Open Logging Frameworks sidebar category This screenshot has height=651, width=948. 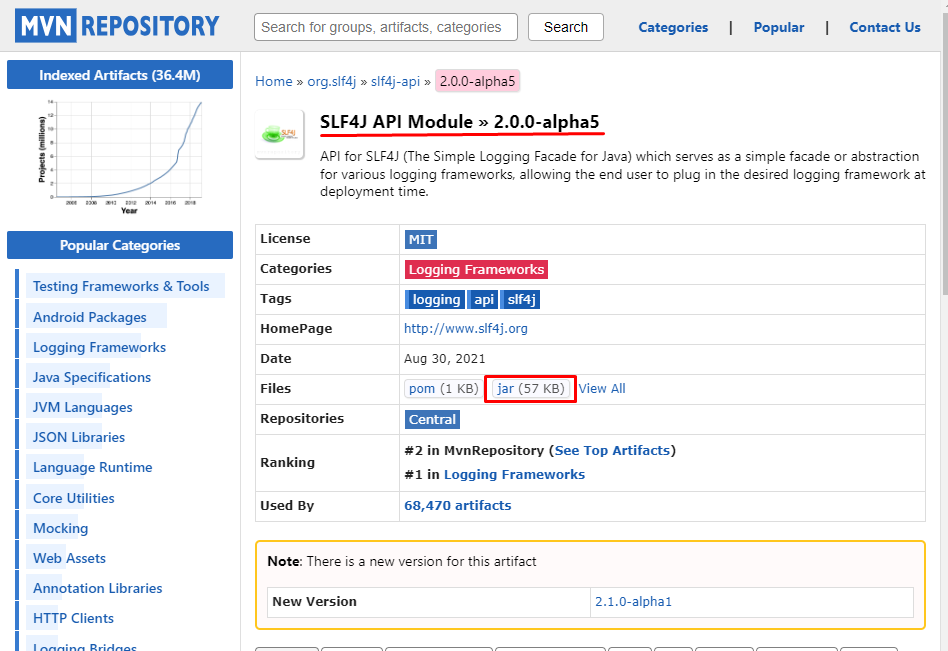coord(99,347)
